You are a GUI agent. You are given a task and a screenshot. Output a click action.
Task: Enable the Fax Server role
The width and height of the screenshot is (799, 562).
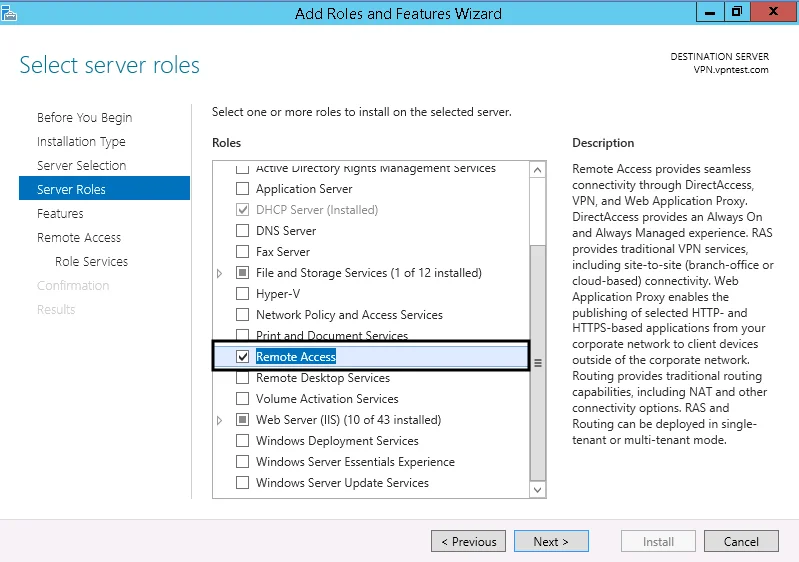(x=243, y=252)
